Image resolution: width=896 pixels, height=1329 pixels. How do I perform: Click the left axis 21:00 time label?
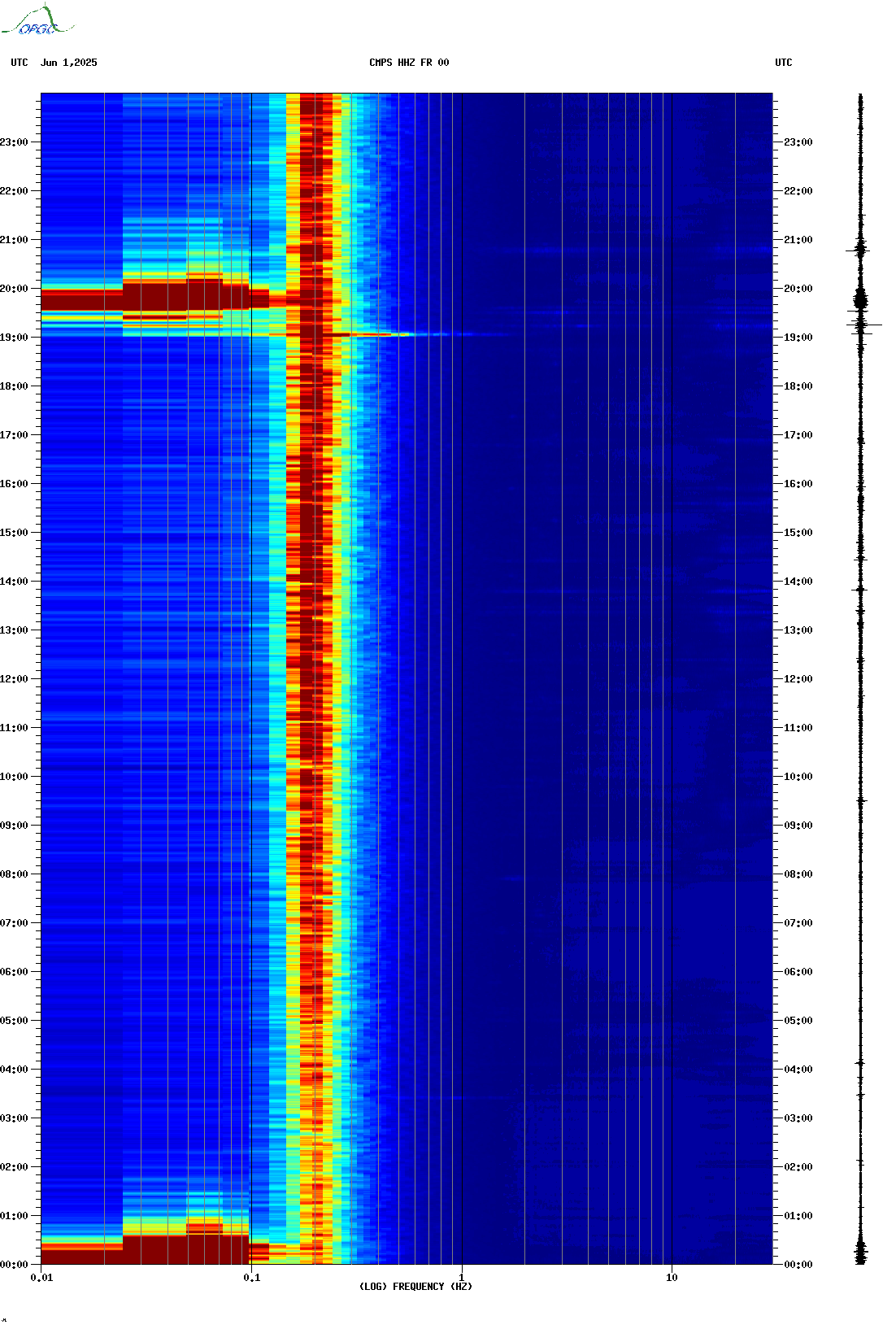14,240
